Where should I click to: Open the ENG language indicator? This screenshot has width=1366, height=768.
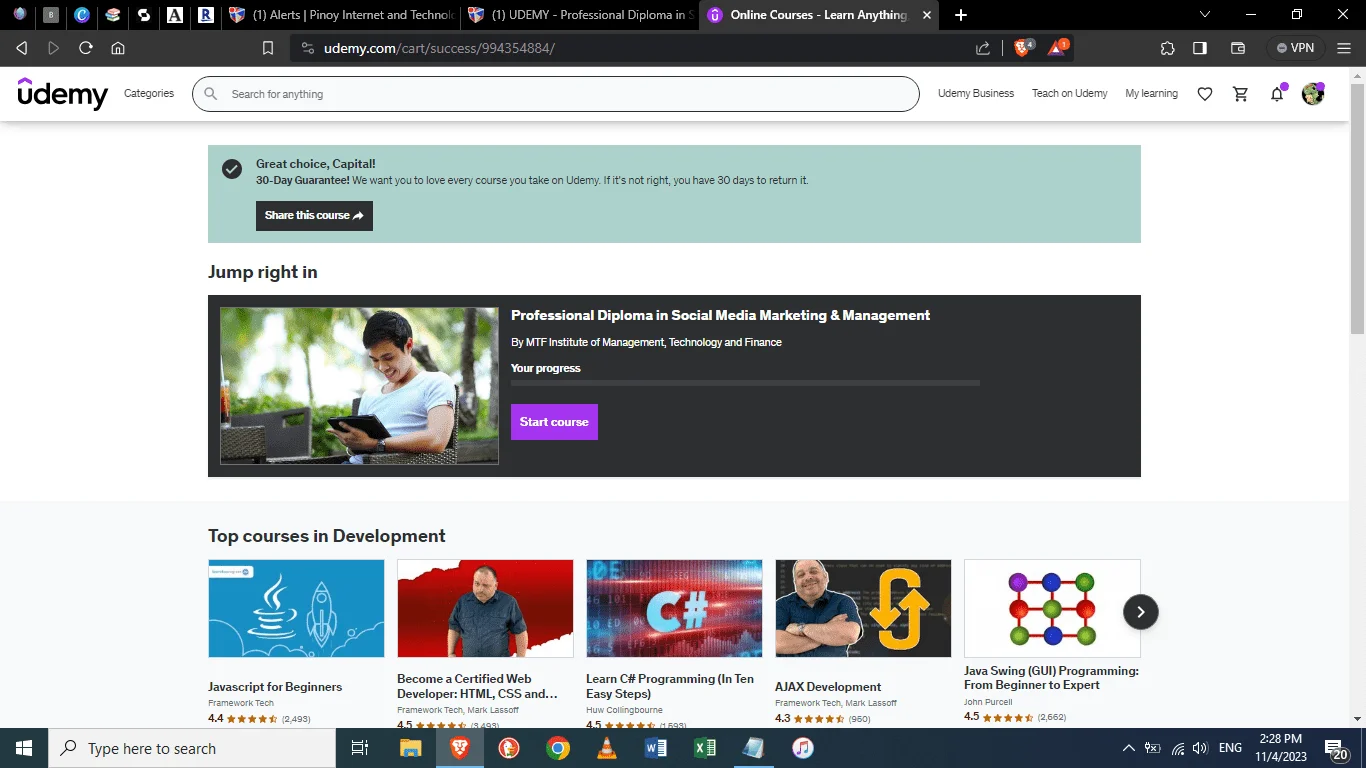[1230, 748]
